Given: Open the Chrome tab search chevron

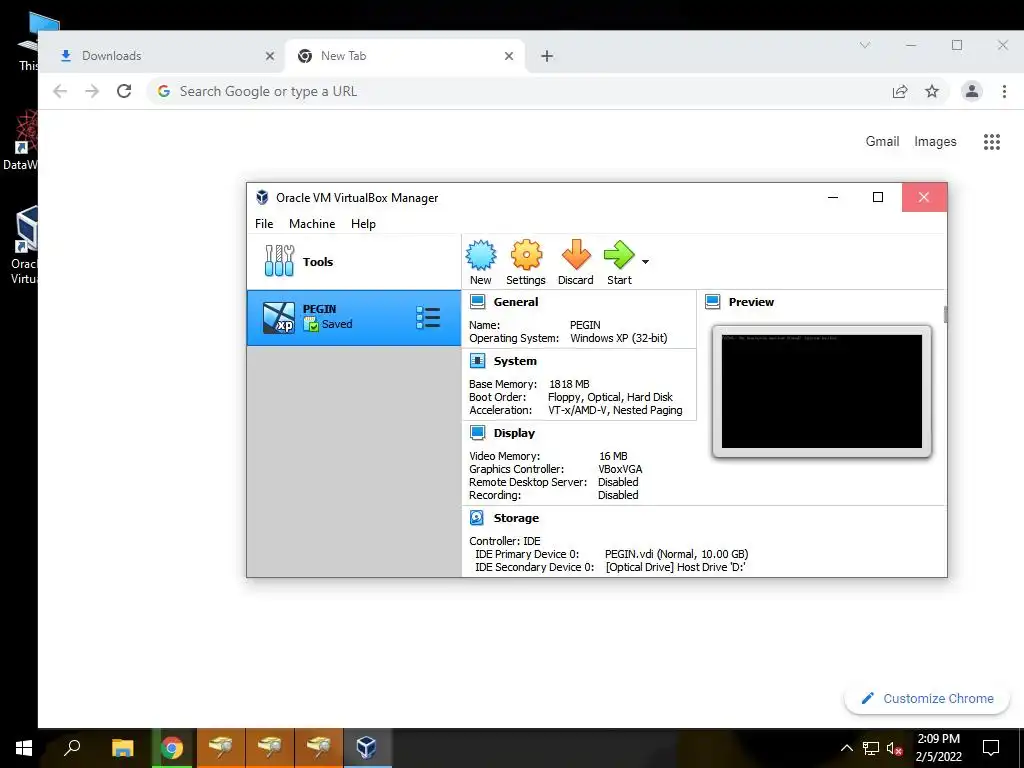Looking at the screenshot, I should (x=865, y=45).
